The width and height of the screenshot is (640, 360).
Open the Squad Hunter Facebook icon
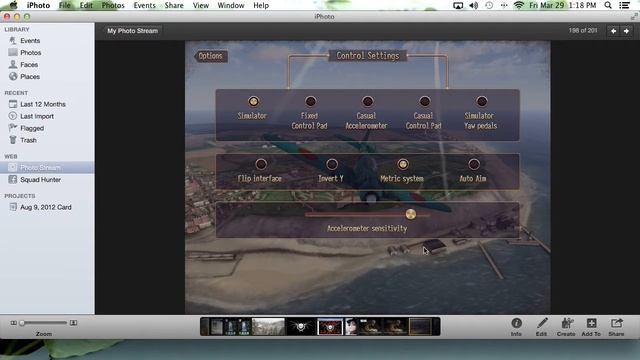[13, 179]
